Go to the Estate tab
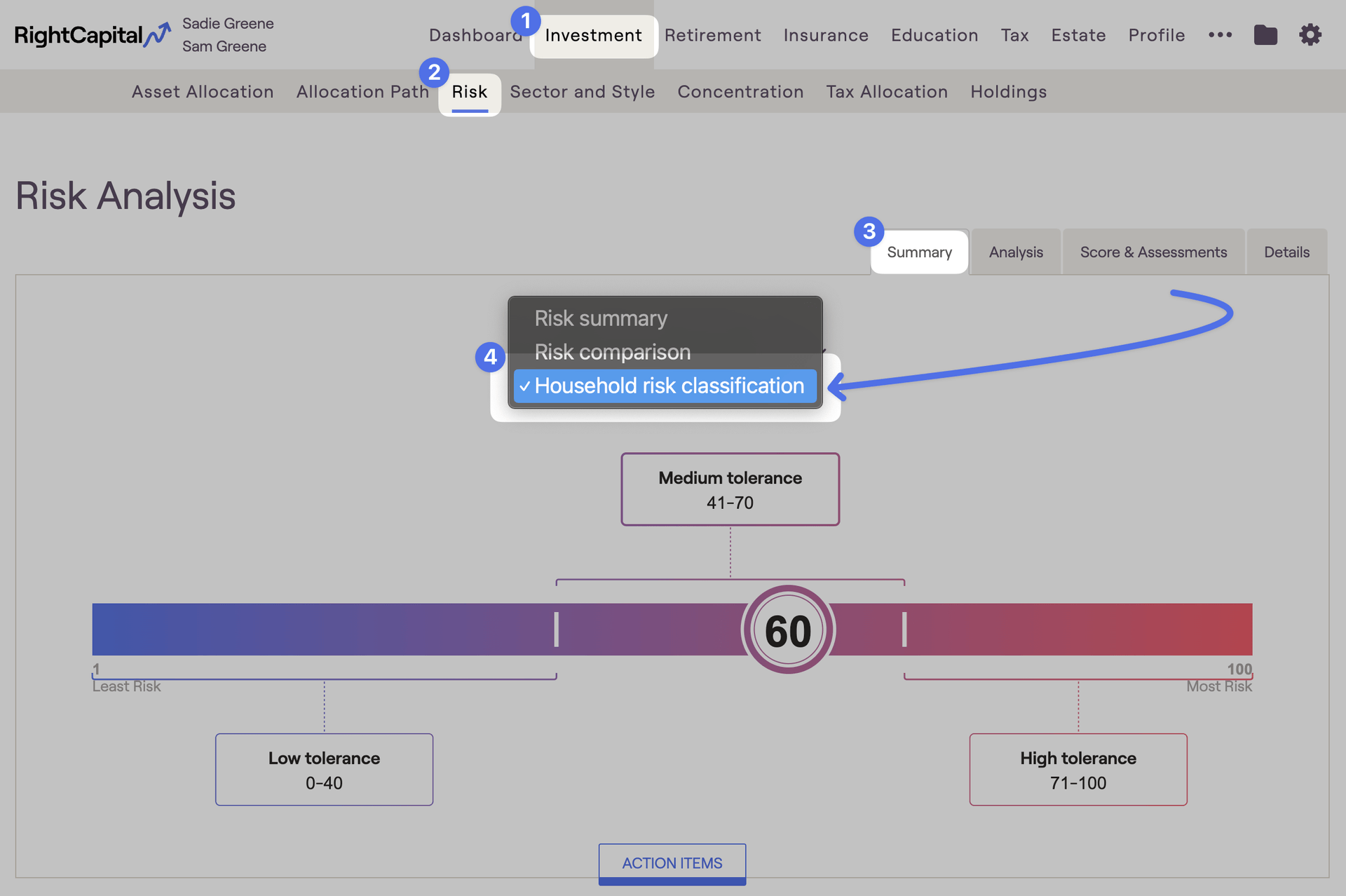This screenshot has height=896, width=1346. point(1078,35)
